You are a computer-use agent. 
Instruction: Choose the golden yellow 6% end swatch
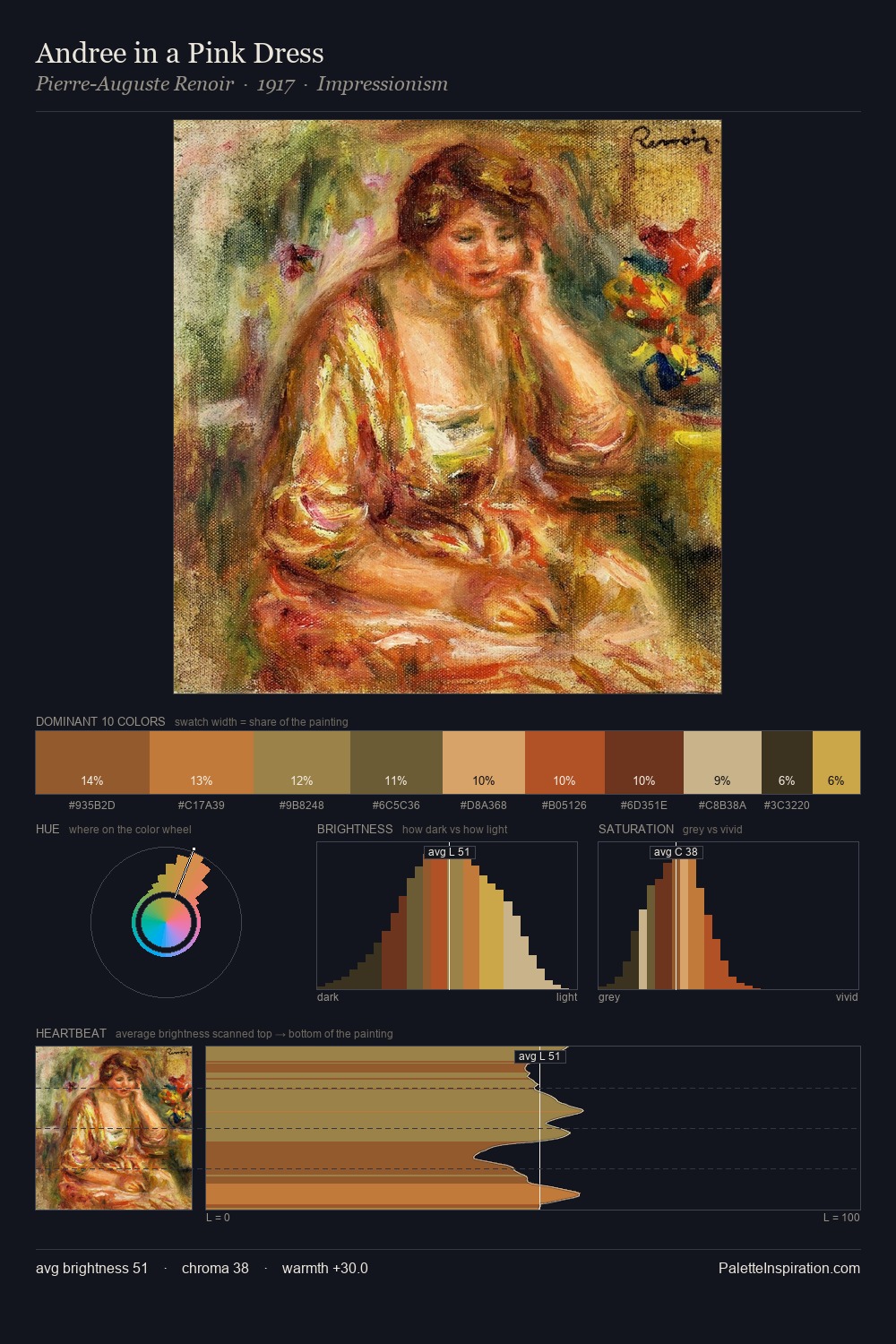(x=836, y=762)
